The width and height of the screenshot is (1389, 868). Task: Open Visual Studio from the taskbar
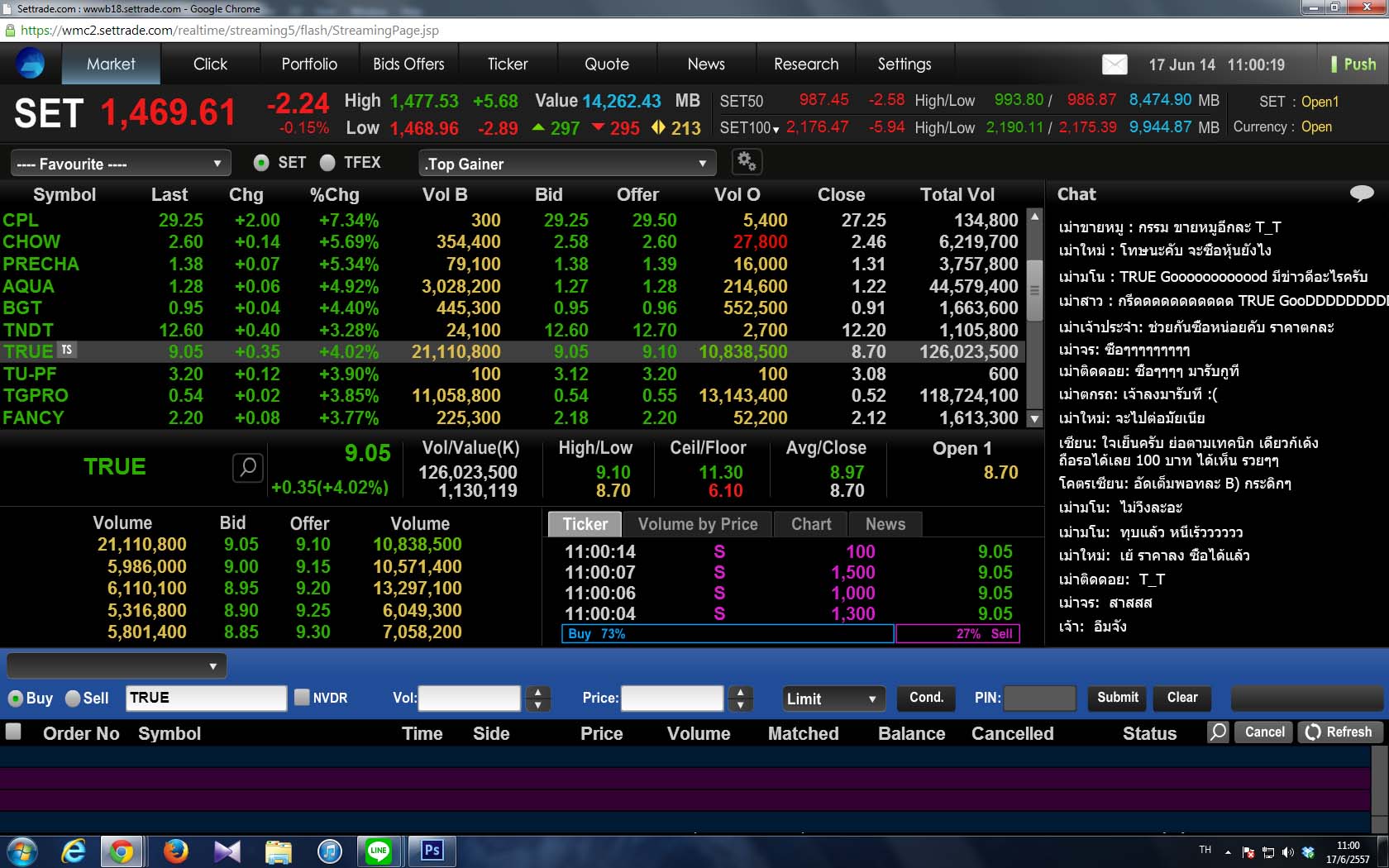click(x=227, y=851)
